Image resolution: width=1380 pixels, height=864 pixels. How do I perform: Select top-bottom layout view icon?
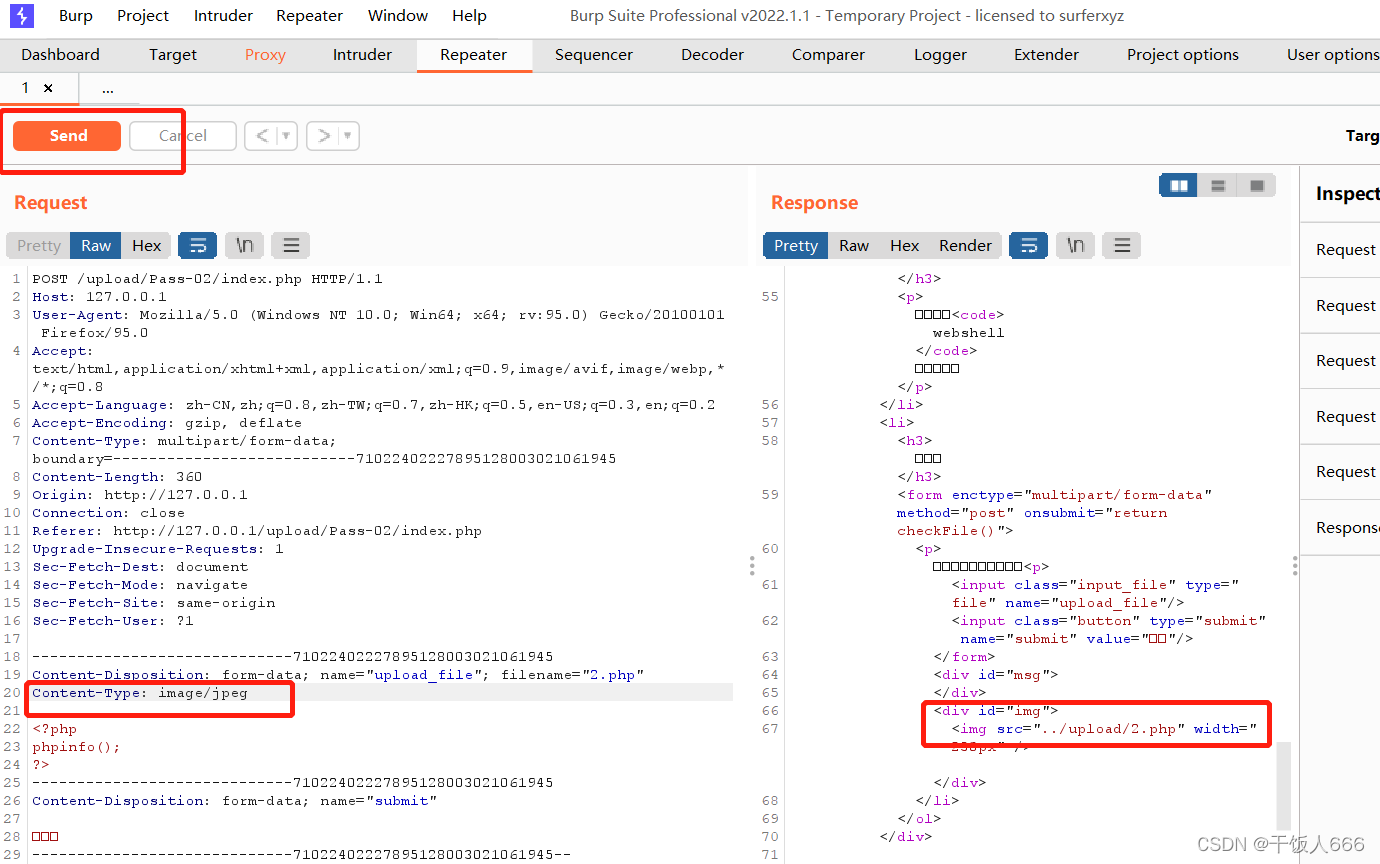coord(1217,185)
